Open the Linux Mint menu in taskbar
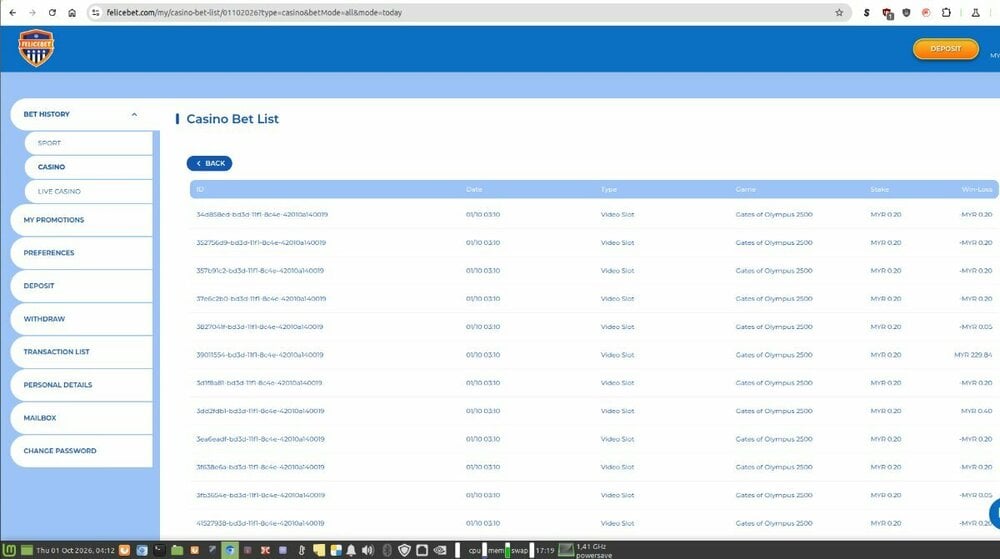The width and height of the screenshot is (1000, 559). coord(9,550)
